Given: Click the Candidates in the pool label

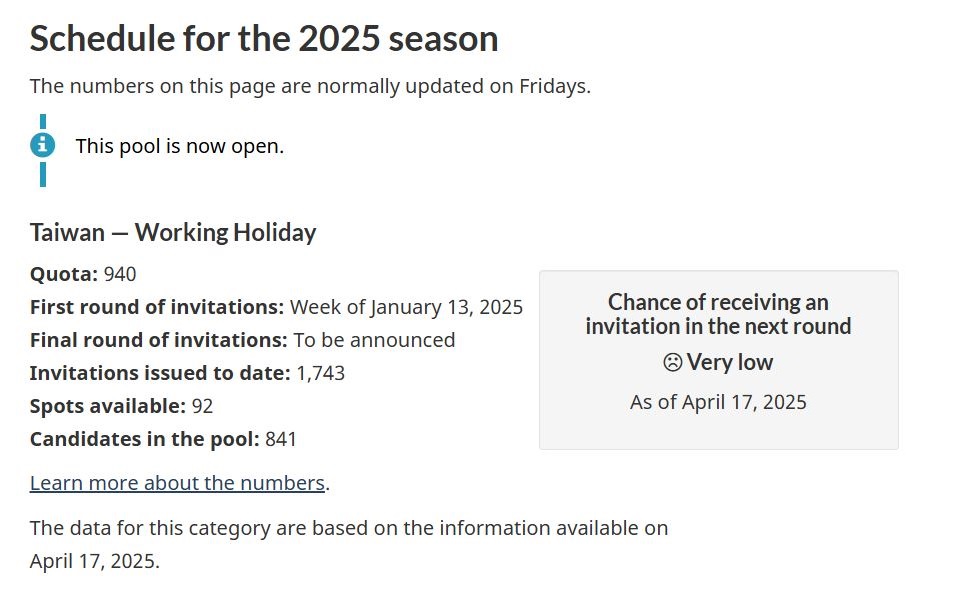Looking at the screenshot, I should click(145, 439).
